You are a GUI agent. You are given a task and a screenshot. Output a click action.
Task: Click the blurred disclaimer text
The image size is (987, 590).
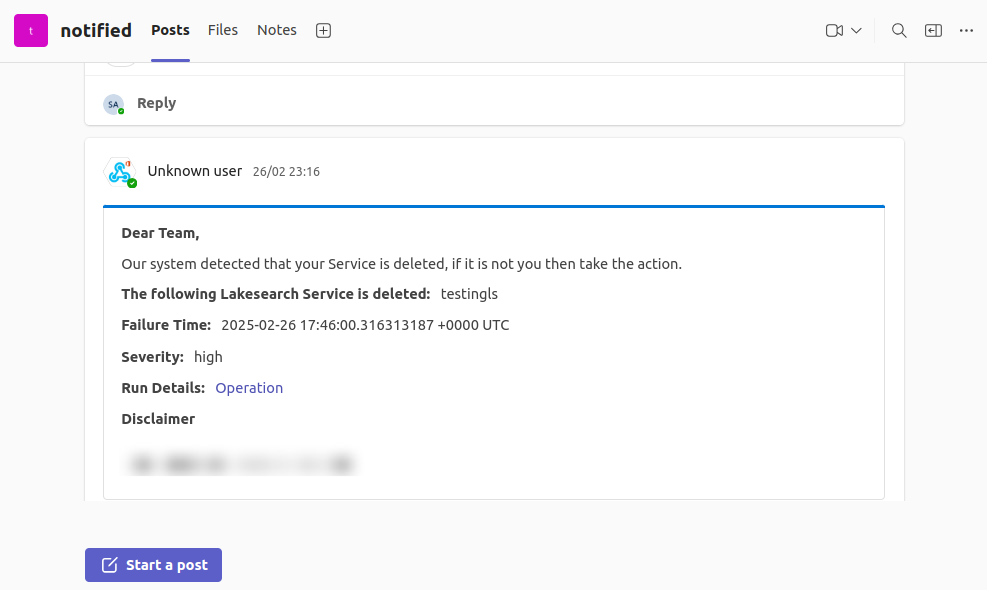[x=241, y=464]
